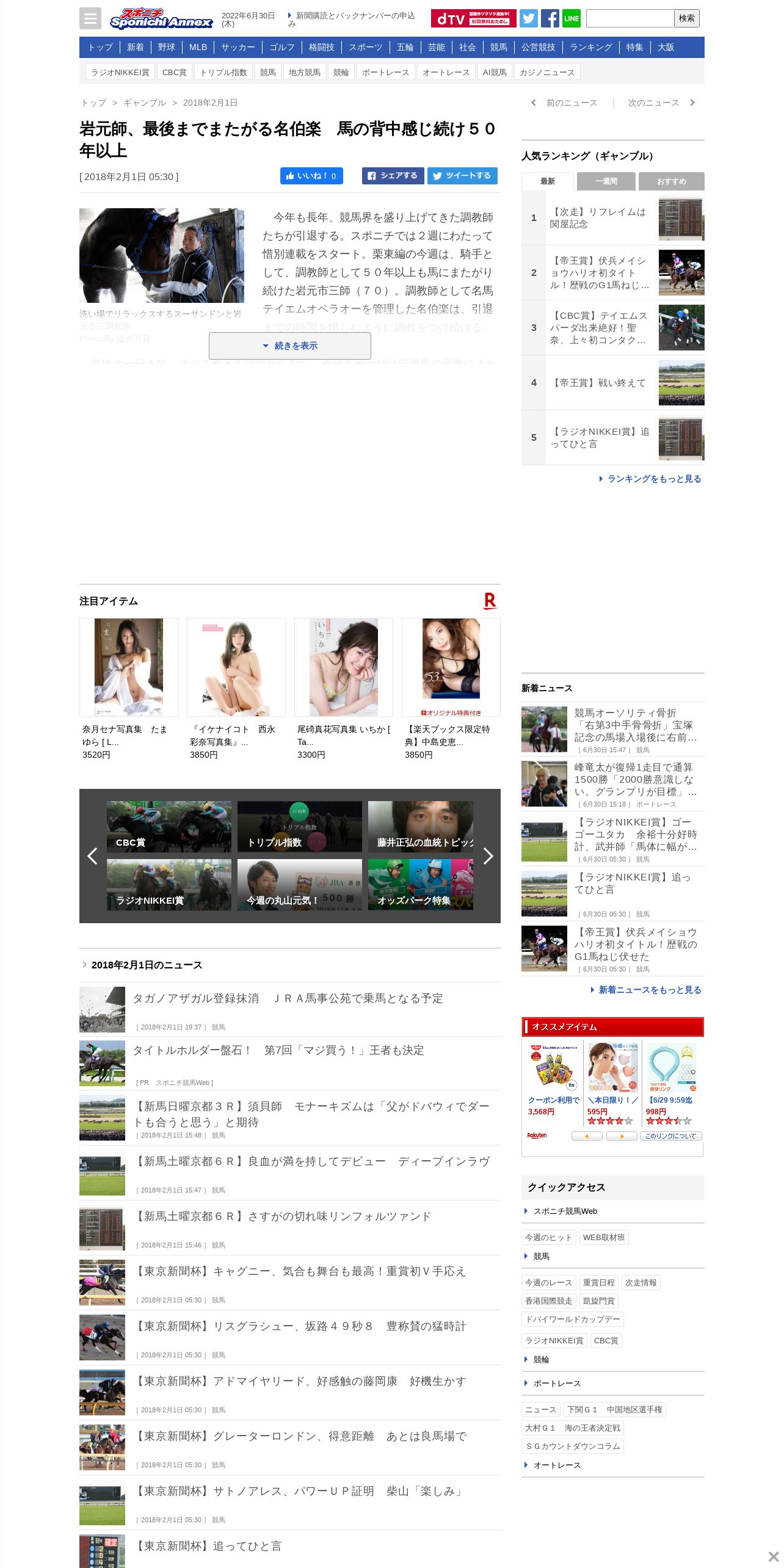Click the Sponichi Annex logo

point(161,18)
